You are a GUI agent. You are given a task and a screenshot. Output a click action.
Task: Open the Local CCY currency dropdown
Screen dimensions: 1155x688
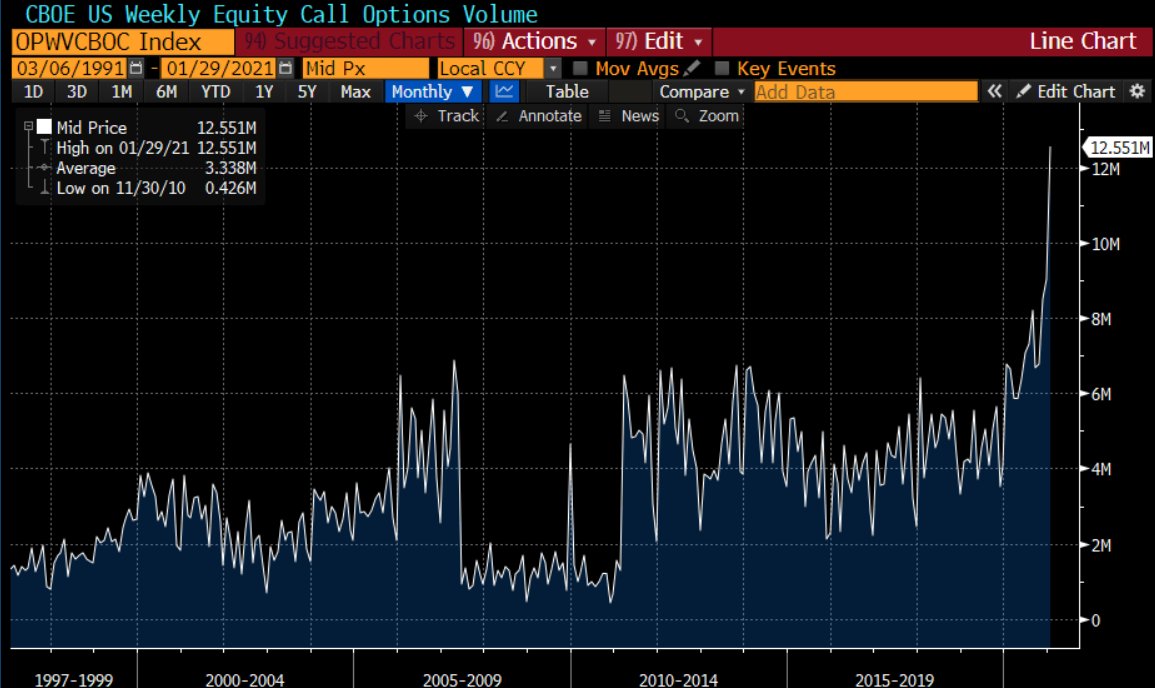pos(553,69)
